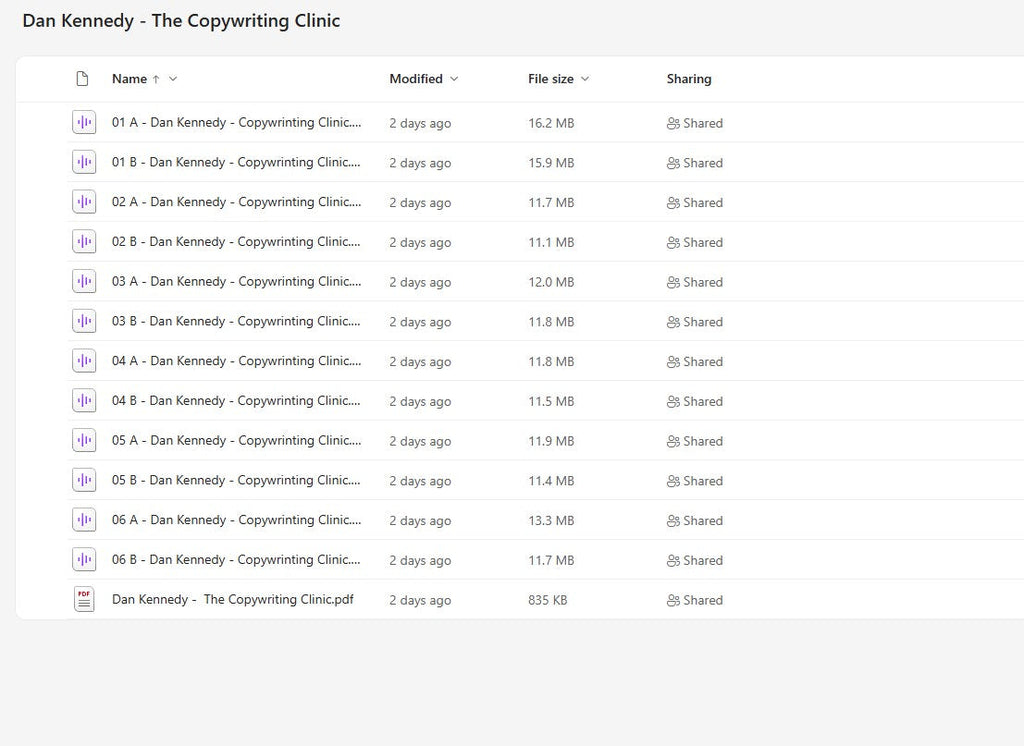Click Shared status text for 05 A row
The height and width of the screenshot is (746, 1024).
coord(703,442)
